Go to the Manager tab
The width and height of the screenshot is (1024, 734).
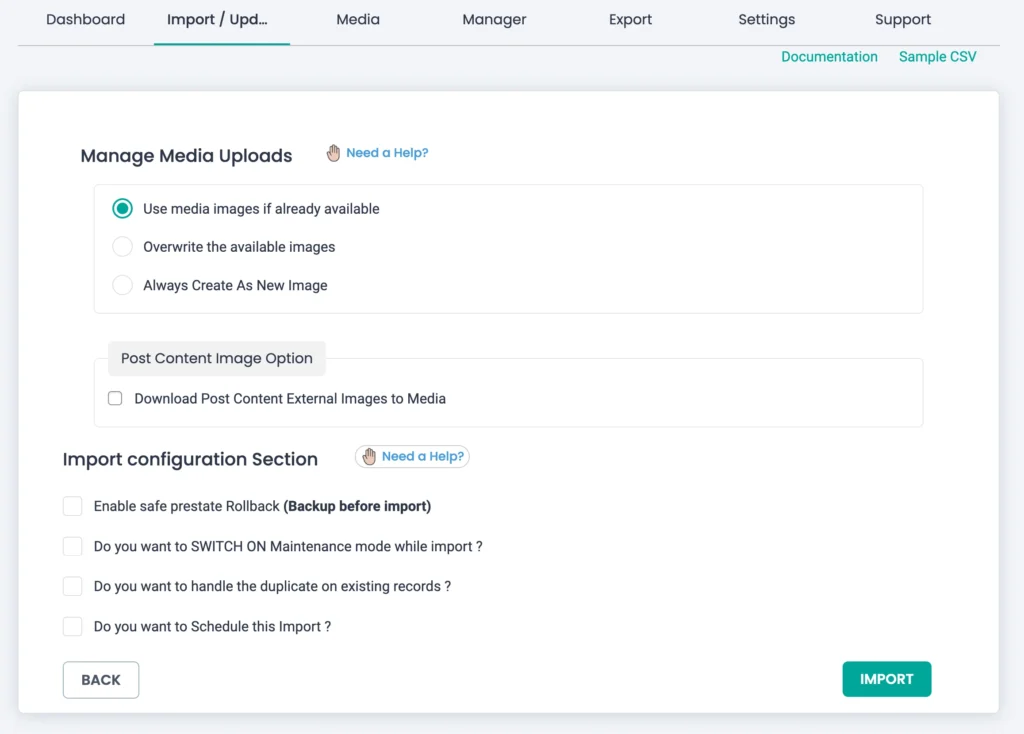pyautogui.click(x=494, y=20)
